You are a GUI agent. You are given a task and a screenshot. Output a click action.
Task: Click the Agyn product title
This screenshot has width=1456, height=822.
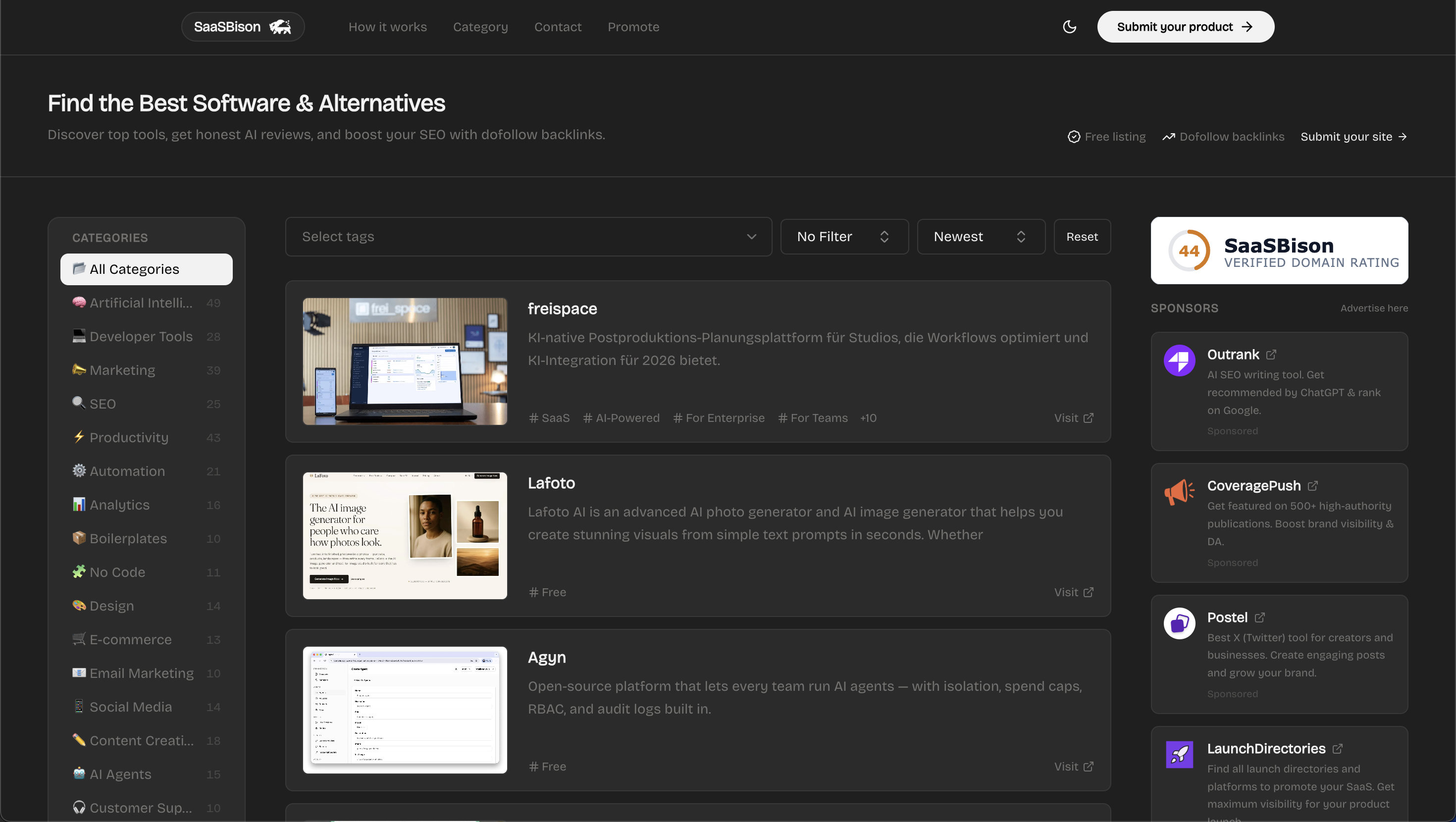[x=547, y=657]
